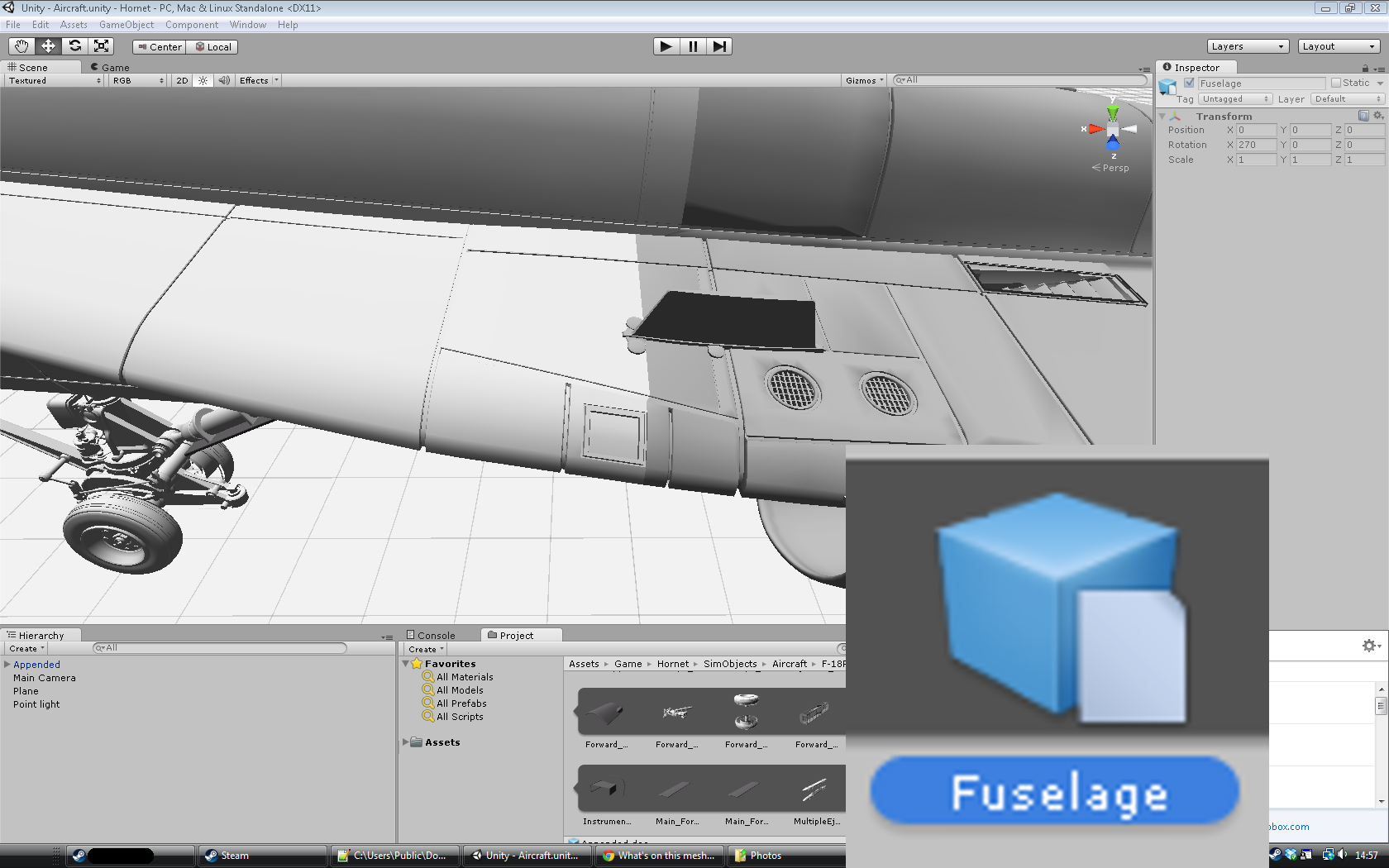Switch to the Scene tab
The image size is (1389, 868).
coord(40,67)
